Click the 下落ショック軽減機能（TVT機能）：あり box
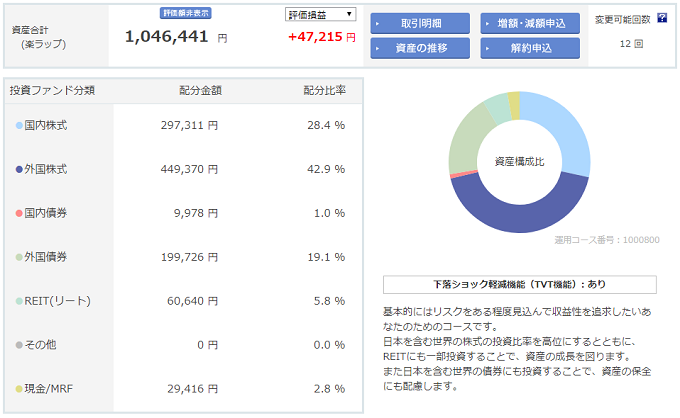This screenshot has width=680, height=418. point(520,285)
